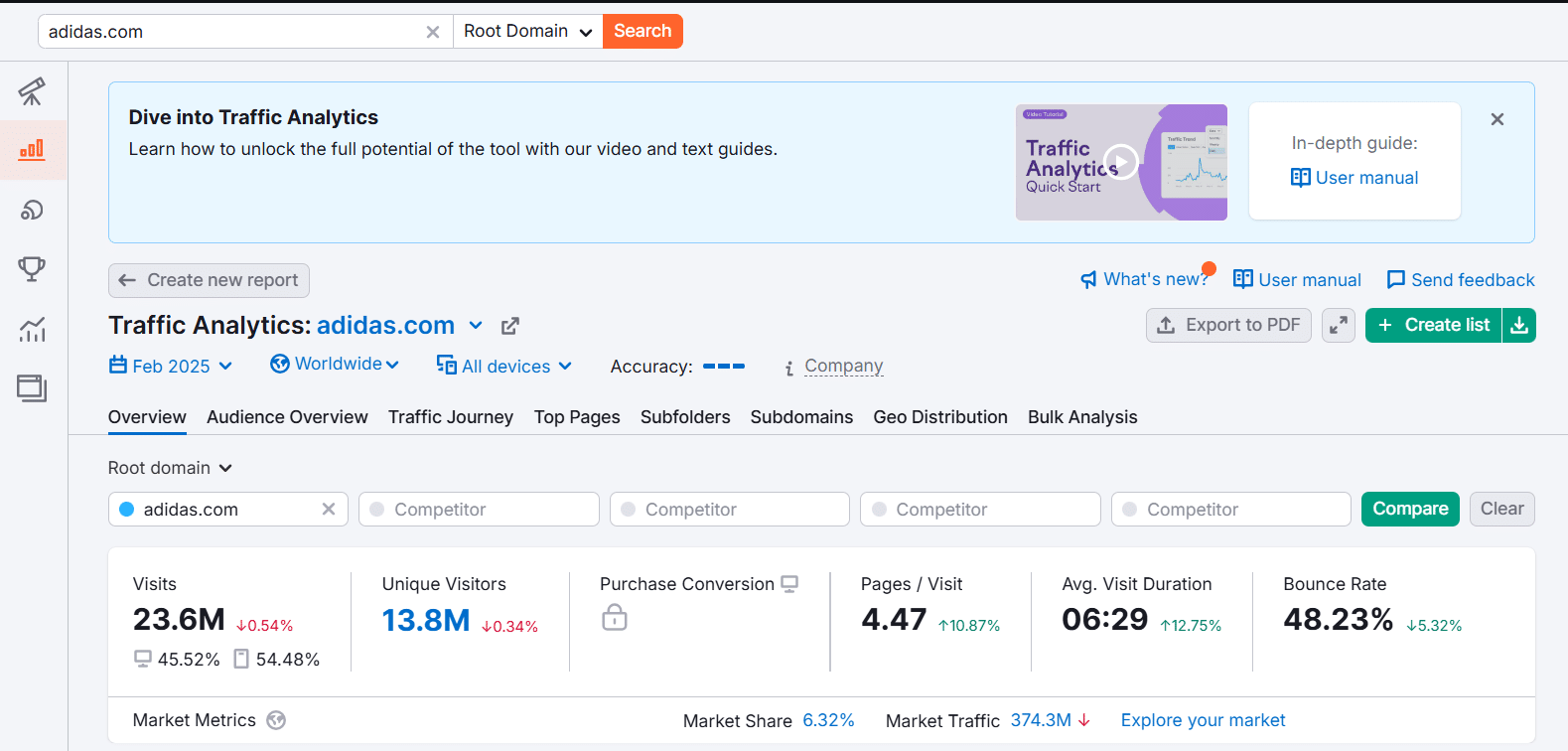Click Send feedback link
The image size is (1568, 751).
click(x=1460, y=279)
